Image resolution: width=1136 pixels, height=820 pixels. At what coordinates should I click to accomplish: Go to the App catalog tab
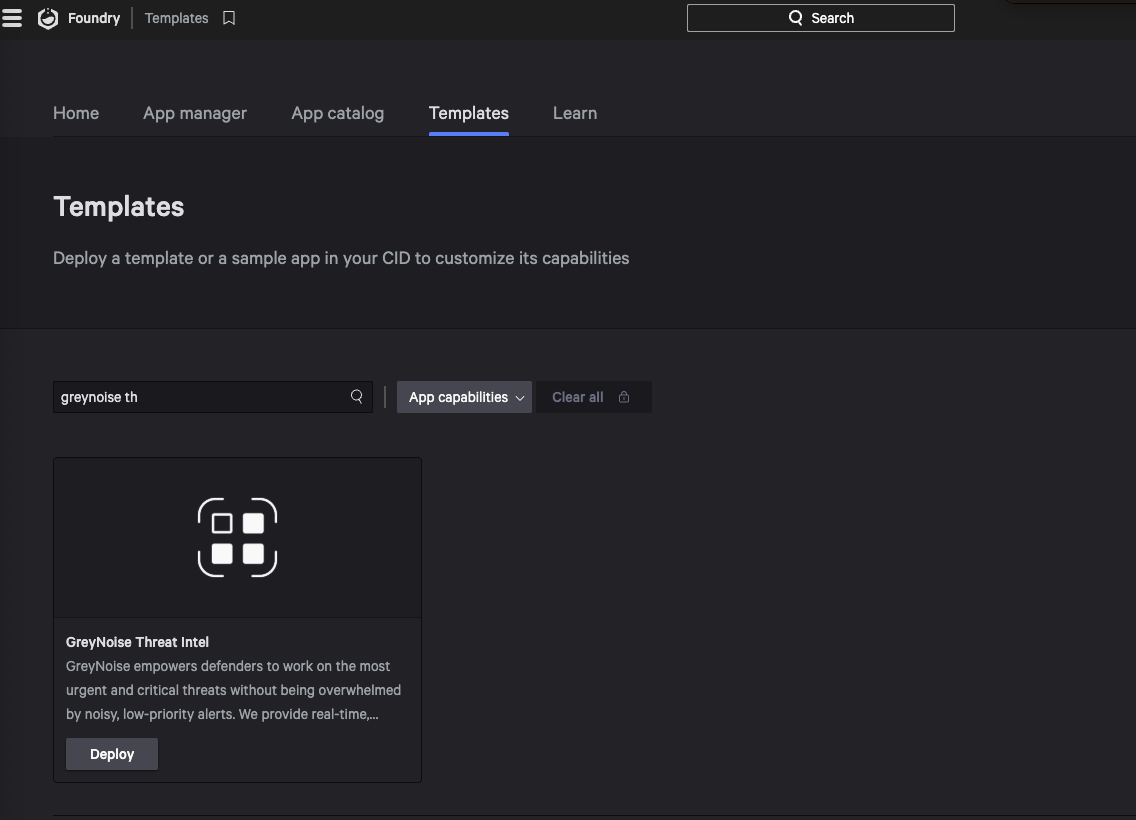click(338, 114)
